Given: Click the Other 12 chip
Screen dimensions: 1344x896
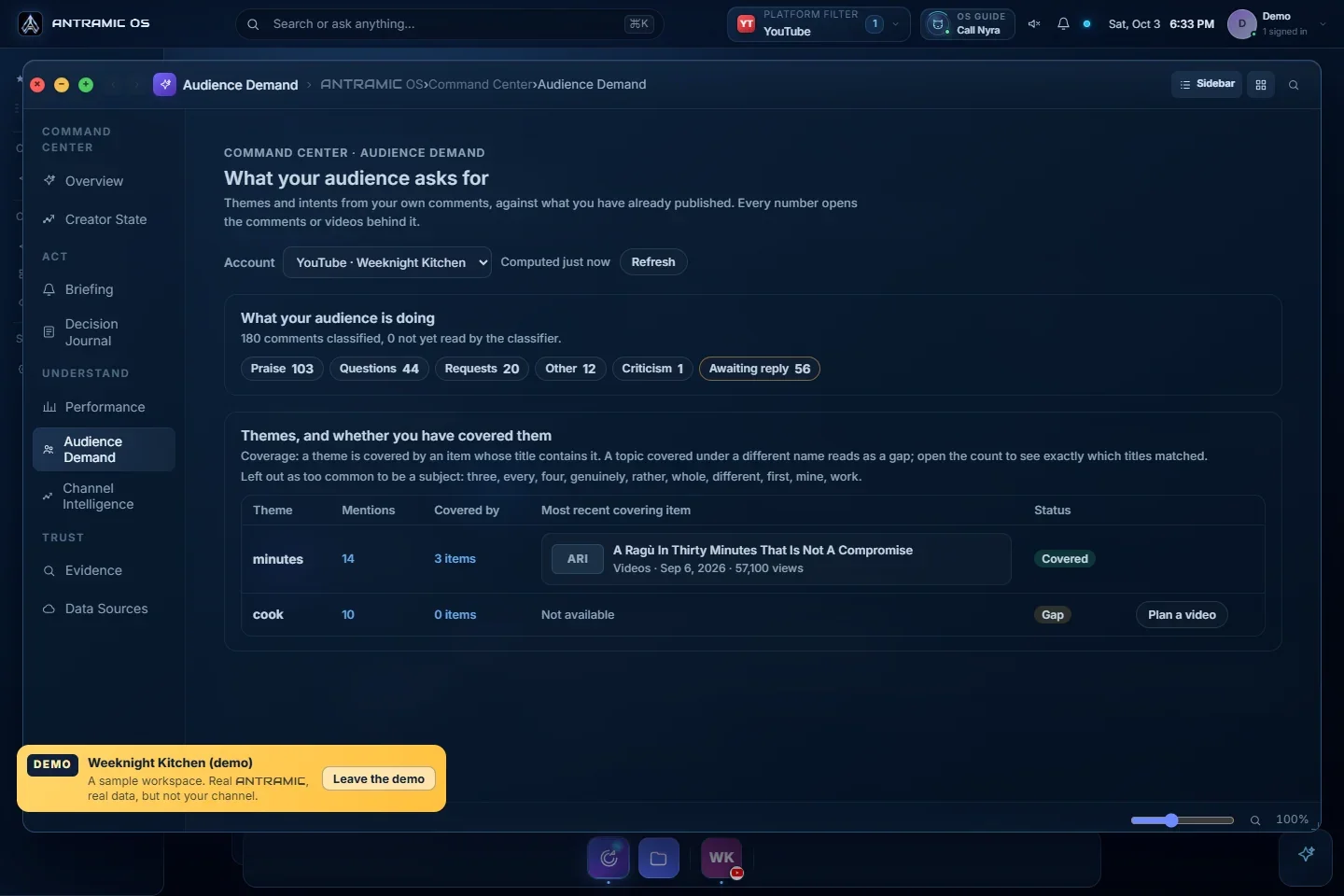Looking at the screenshot, I should coord(570,369).
